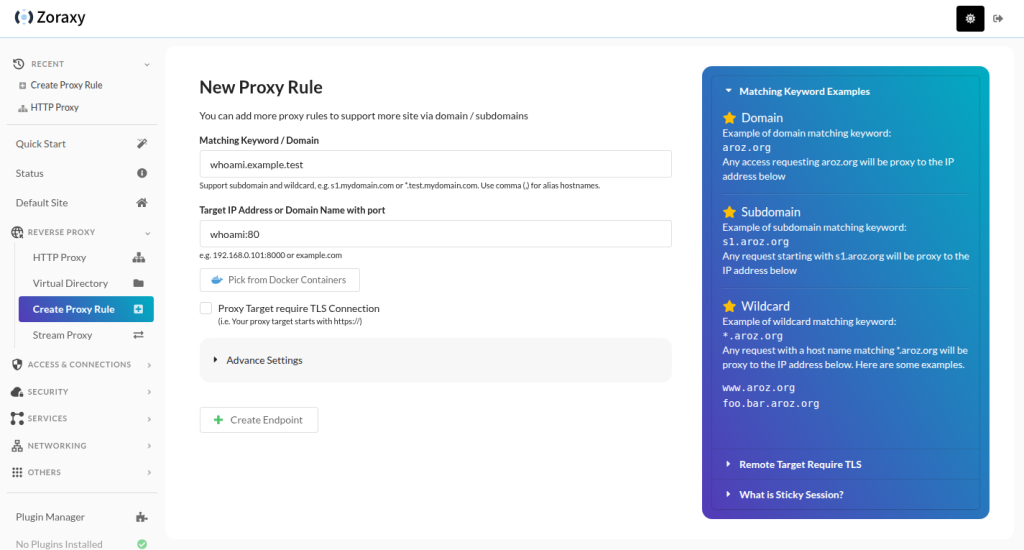
Task: Expand Networking section chevron
Action: tap(149, 446)
